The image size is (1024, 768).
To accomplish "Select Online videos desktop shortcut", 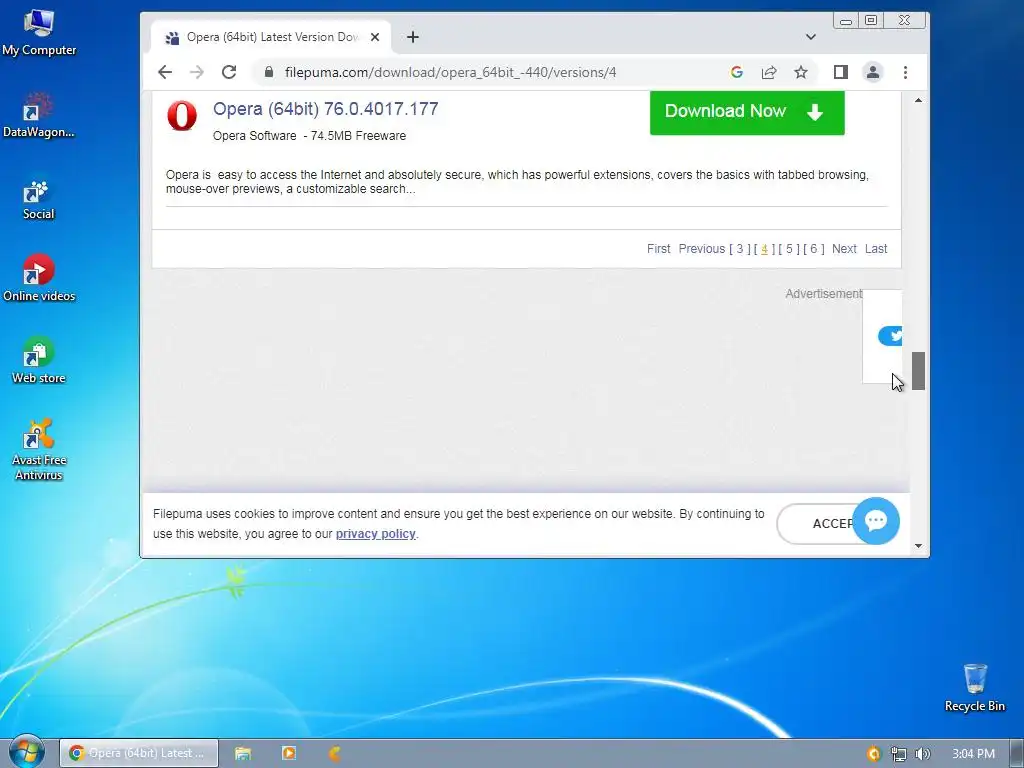I will click(39, 279).
